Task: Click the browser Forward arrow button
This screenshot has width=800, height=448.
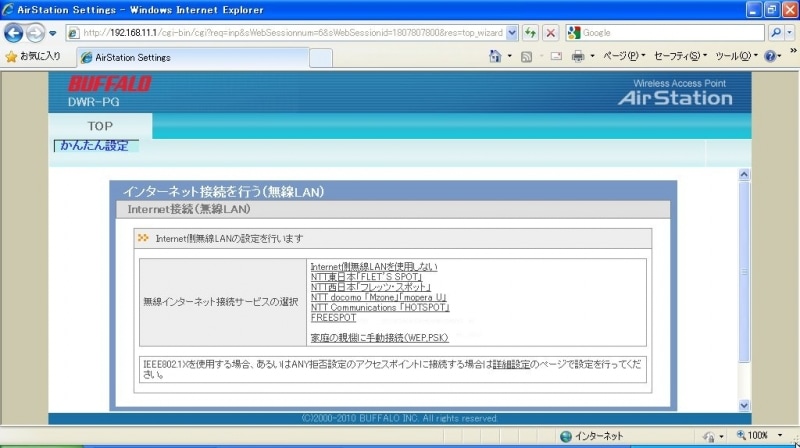Action: tap(35, 33)
